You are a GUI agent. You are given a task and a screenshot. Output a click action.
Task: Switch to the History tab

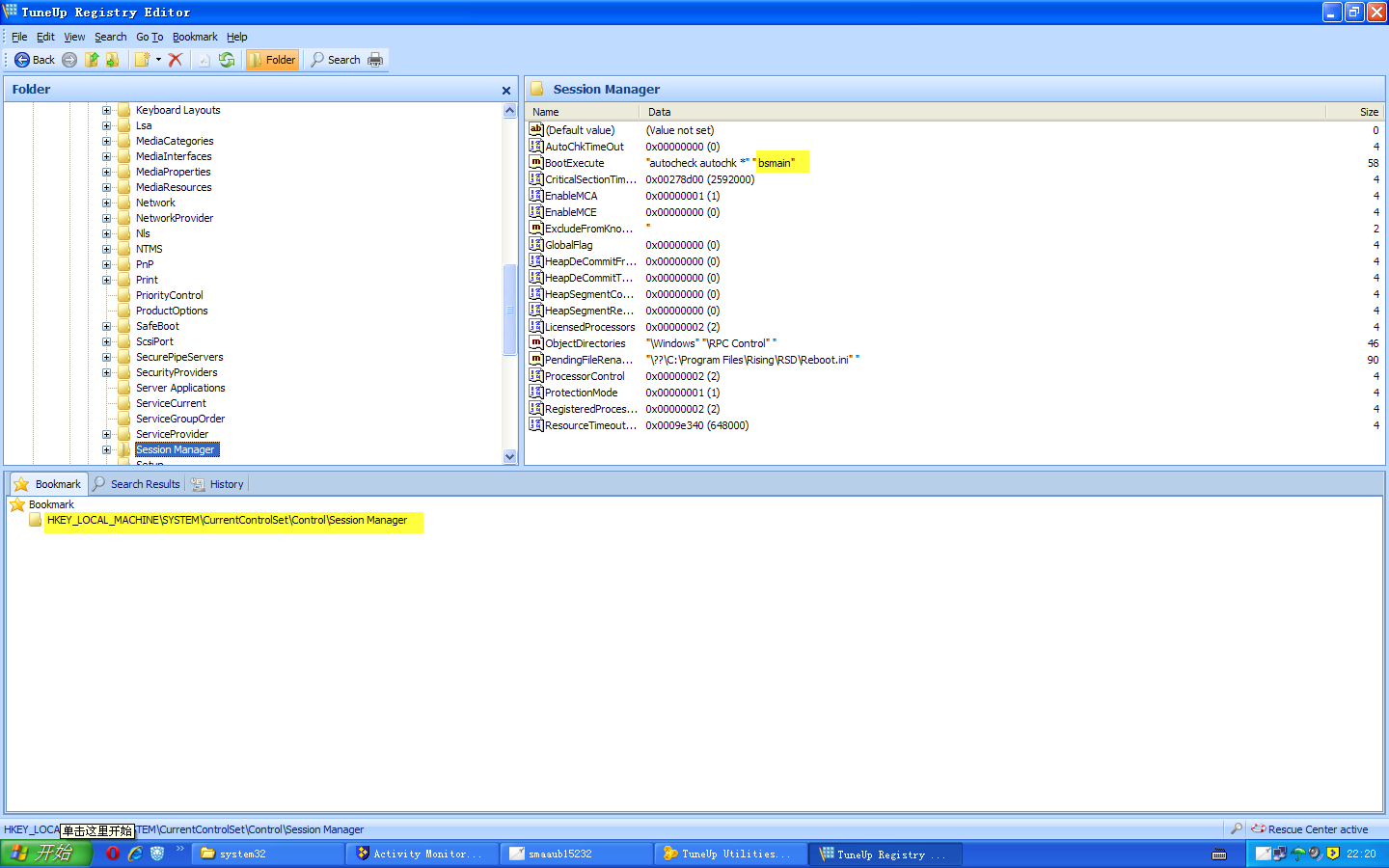coord(218,484)
